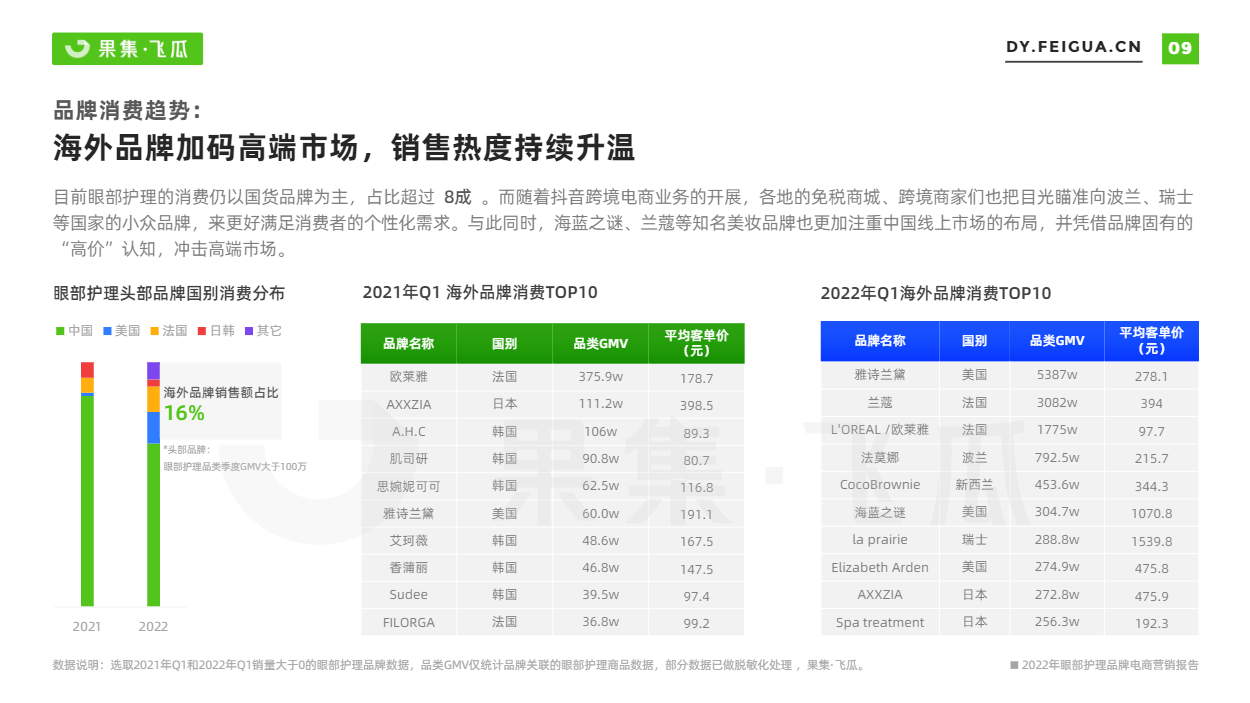Viewport: 1250px width, 703px height.
Task: Click the 国别 header in the blue table
Action: click(x=974, y=341)
